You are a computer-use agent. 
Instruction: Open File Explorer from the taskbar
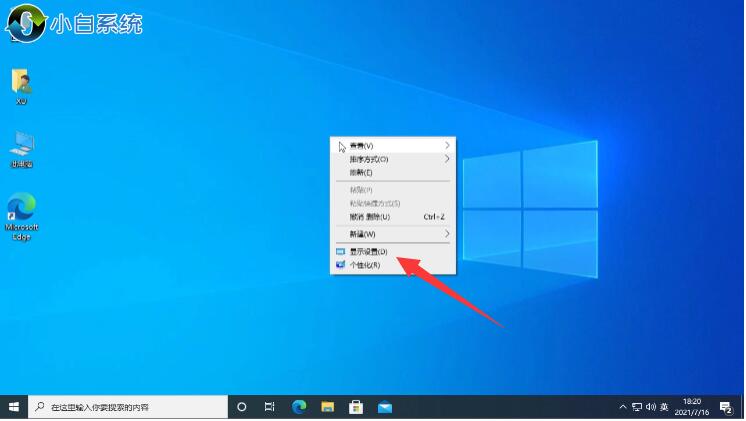327,407
